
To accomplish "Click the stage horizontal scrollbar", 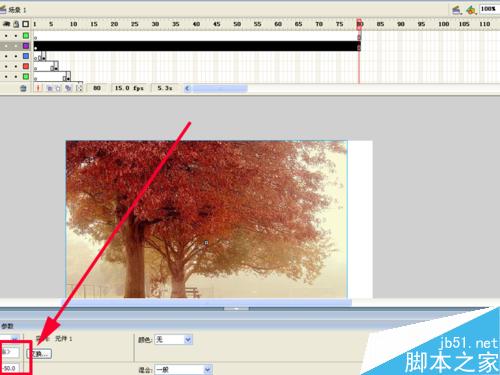I will (206, 303).
